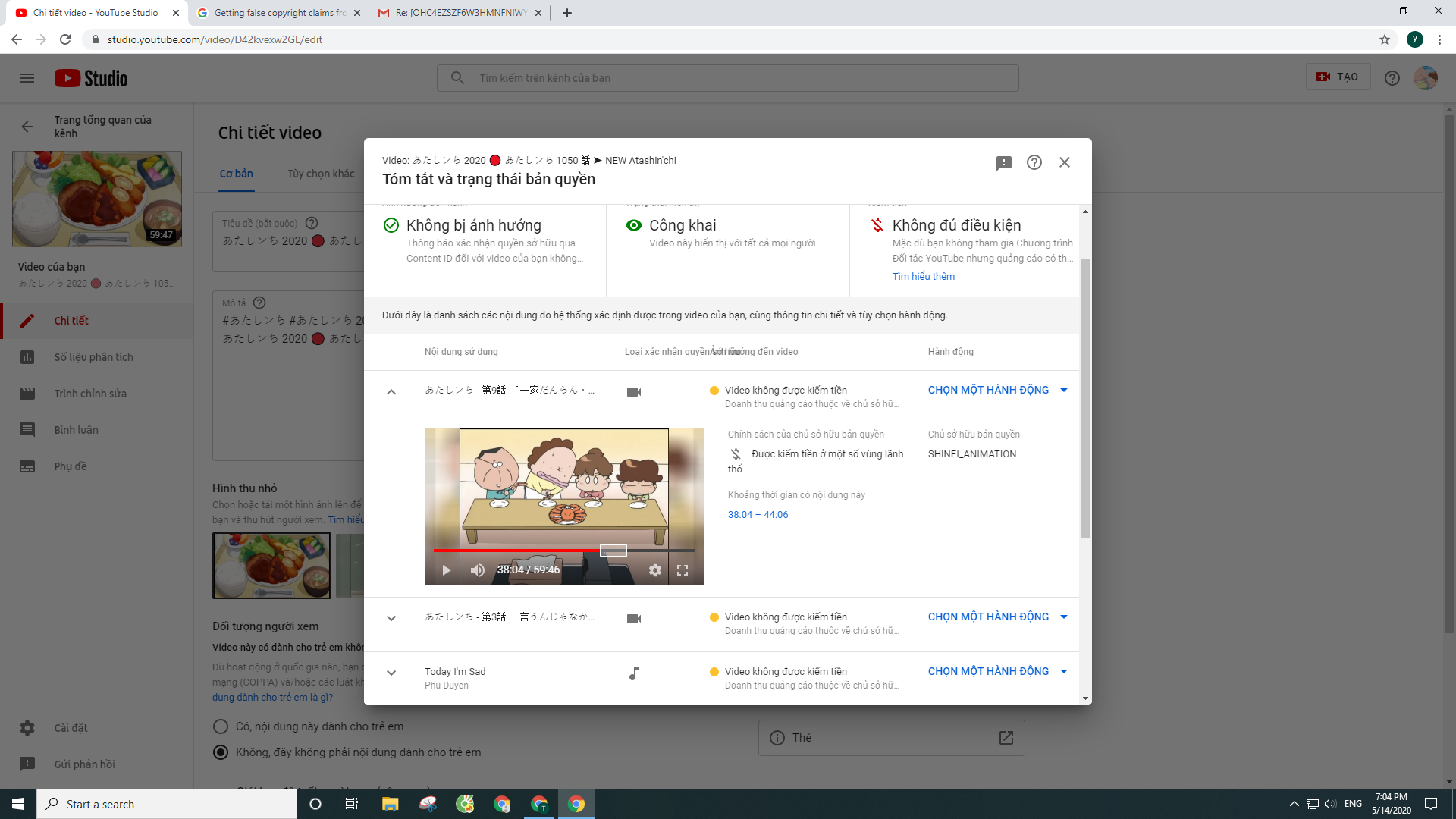
Task: Send feedback icon in copyright dialog
Action: (x=1004, y=163)
